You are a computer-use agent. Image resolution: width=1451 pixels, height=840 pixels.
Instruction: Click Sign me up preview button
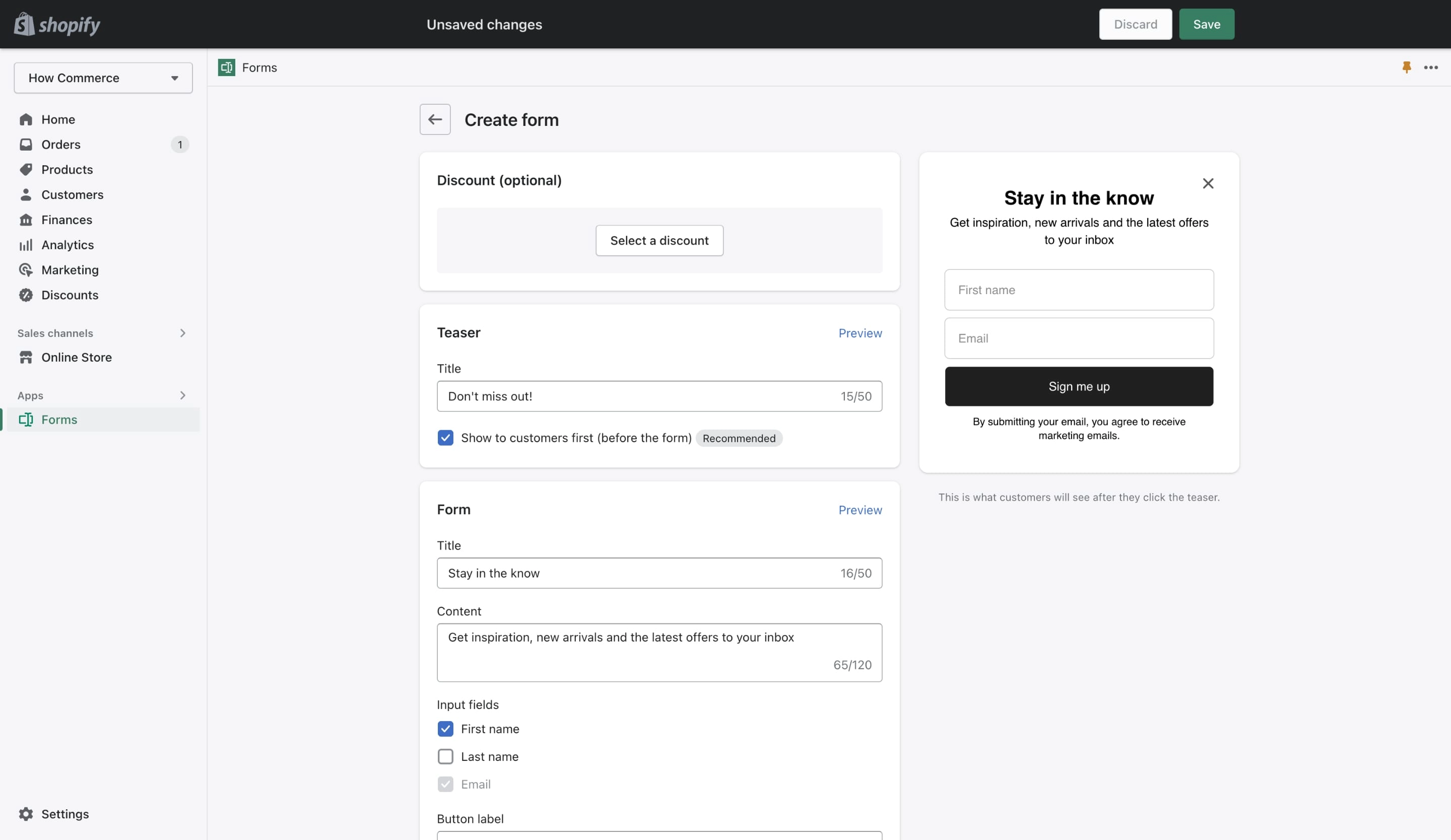pyautogui.click(x=1079, y=387)
